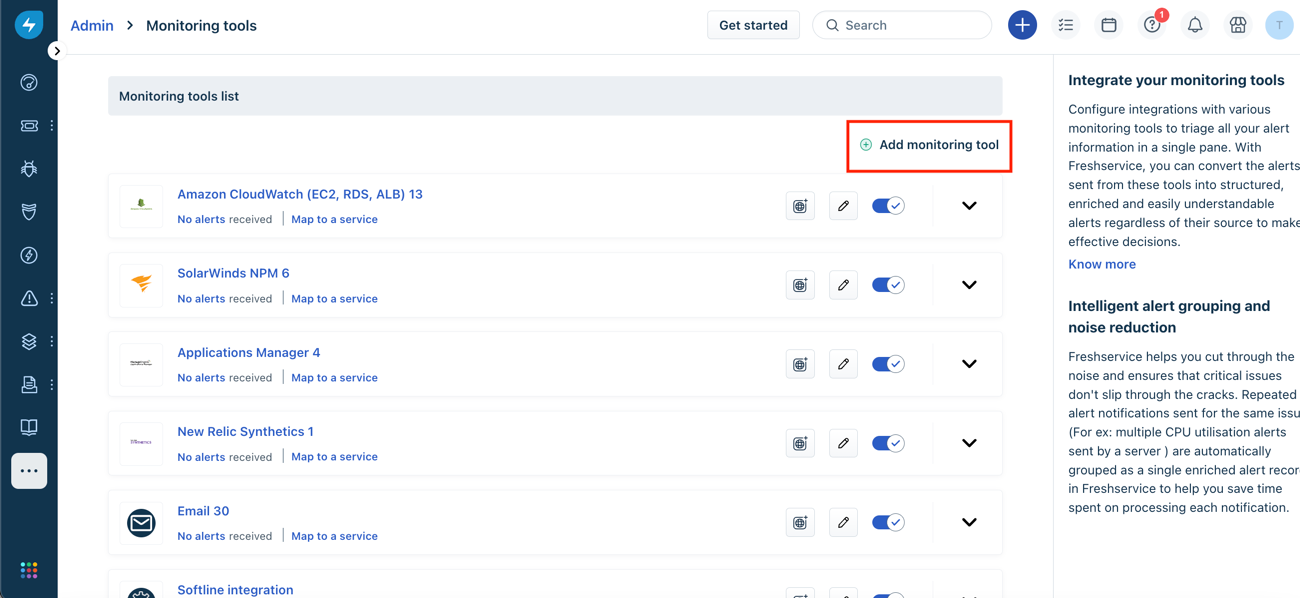This screenshot has width=1301, height=598.
Task: Expand the Amazon CloudWatch row chevron
Action: point(969,206)
